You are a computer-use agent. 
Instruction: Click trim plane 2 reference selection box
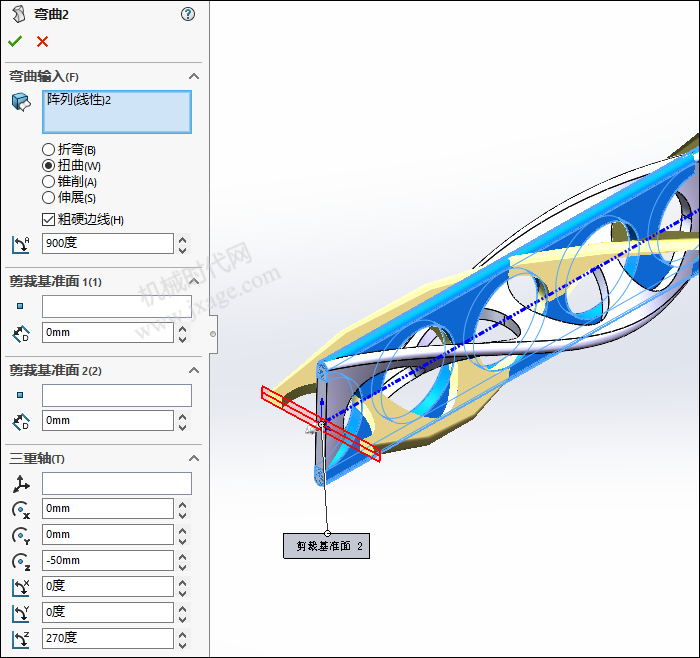point(117,396)
